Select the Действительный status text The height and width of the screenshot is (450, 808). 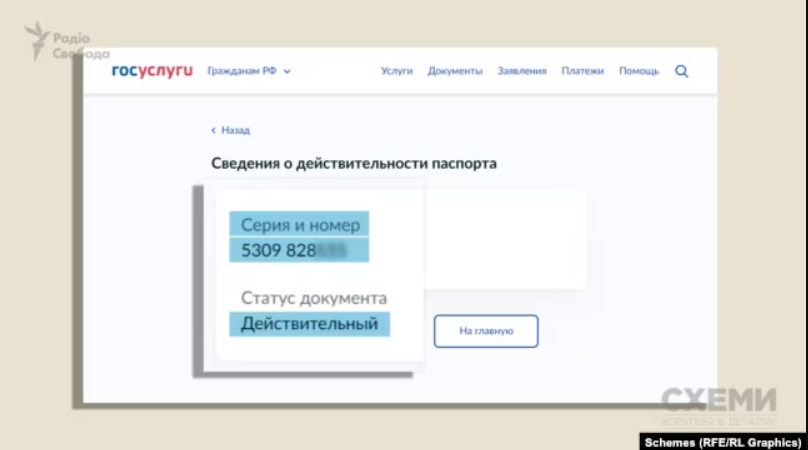pos(309,324)
